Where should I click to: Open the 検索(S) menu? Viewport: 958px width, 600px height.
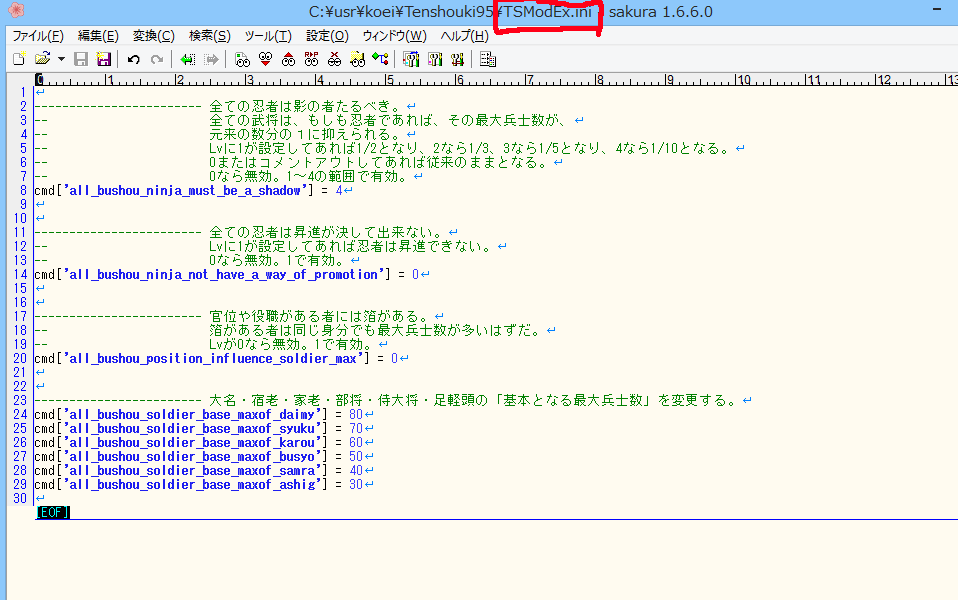[x=209, y=35]
